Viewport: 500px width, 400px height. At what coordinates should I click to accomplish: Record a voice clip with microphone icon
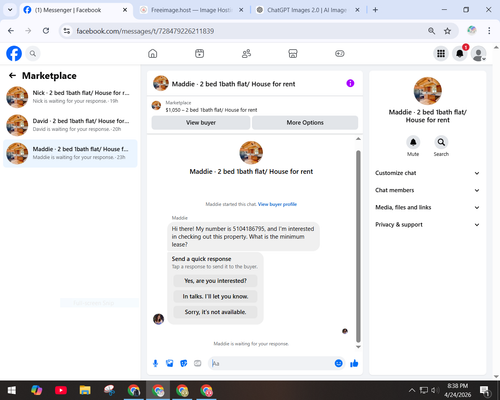155,363
